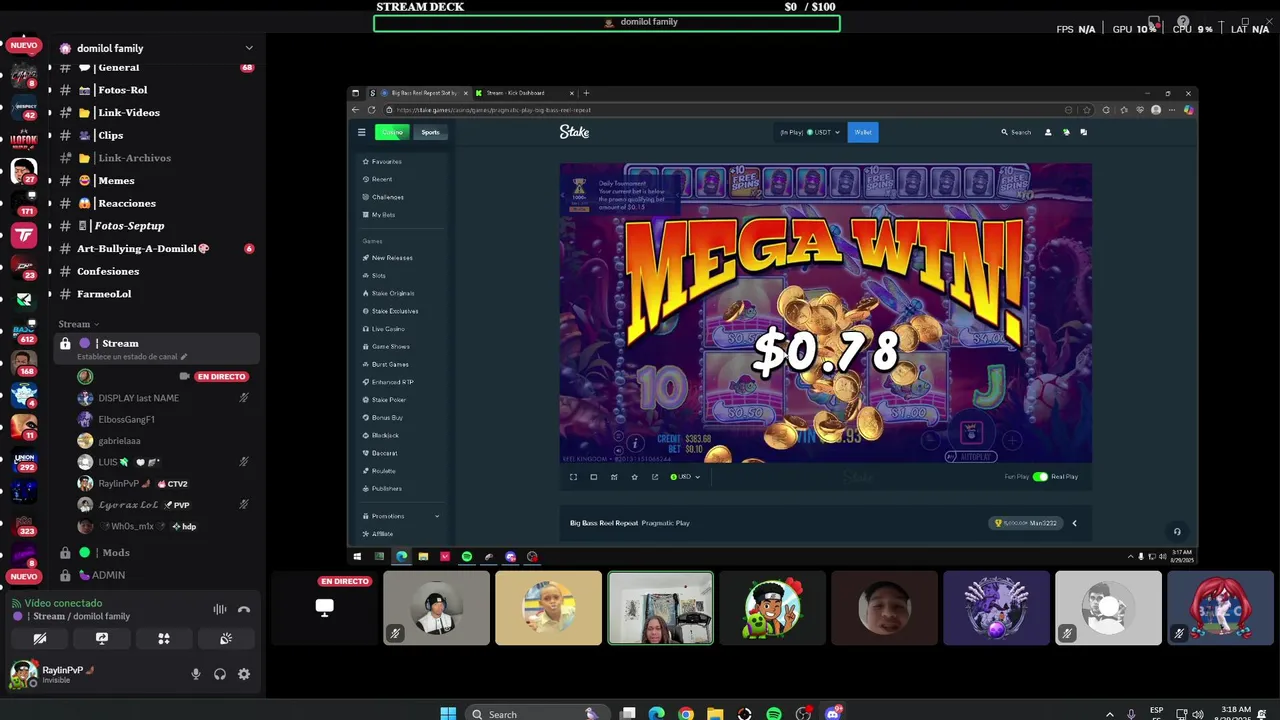This screenshot has height=720, width=1280.
Task: Open a new browser tab with plus
Action: 586,93
